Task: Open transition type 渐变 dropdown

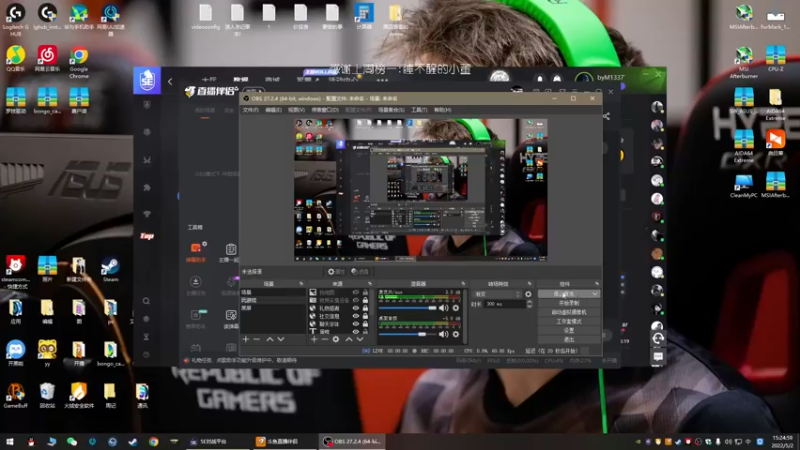Action: coord(497,294)
